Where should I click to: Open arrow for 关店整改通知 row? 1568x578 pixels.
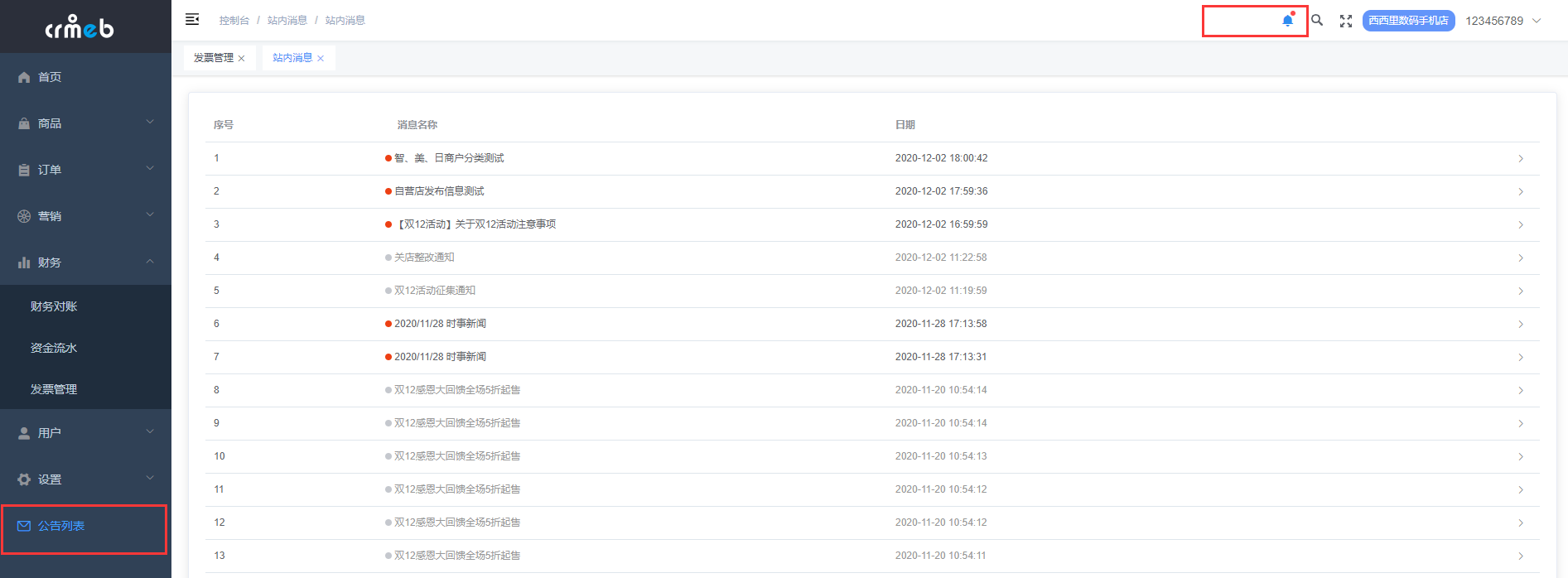tap(1521, 258)
